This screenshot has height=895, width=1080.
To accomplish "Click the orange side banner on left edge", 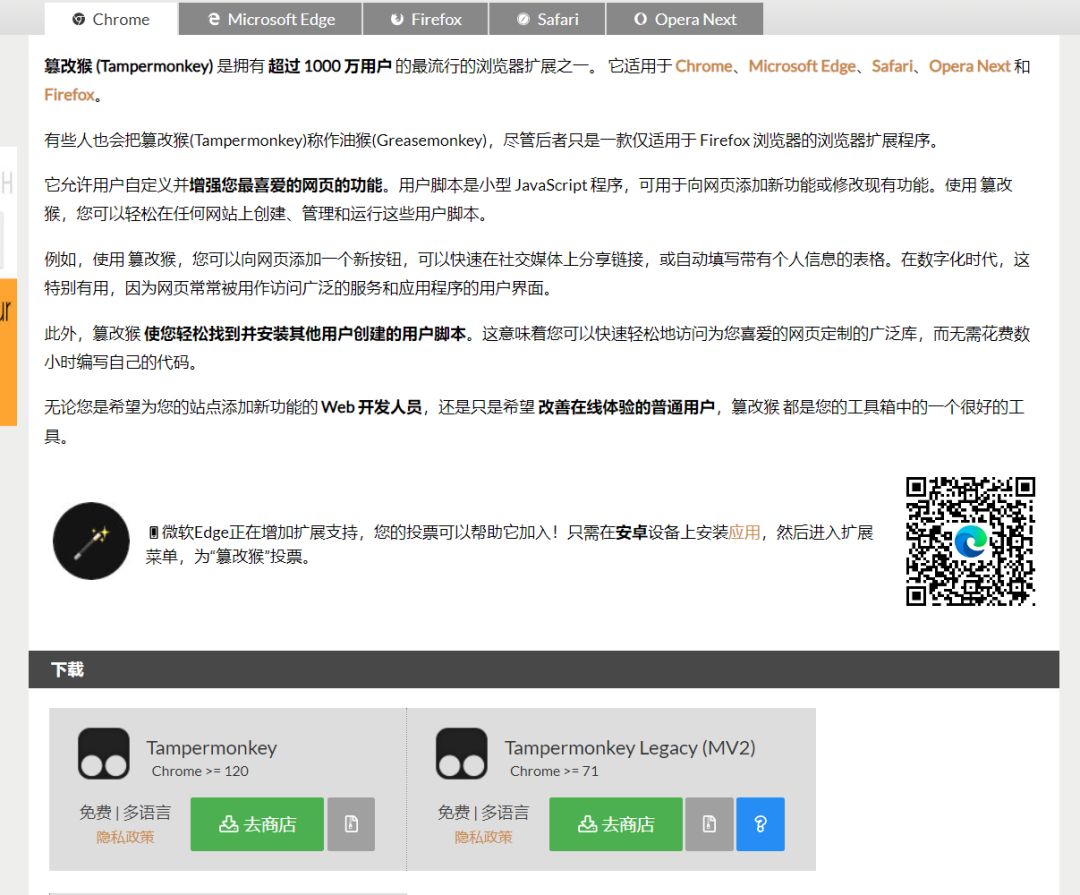I will click(8, 351).
